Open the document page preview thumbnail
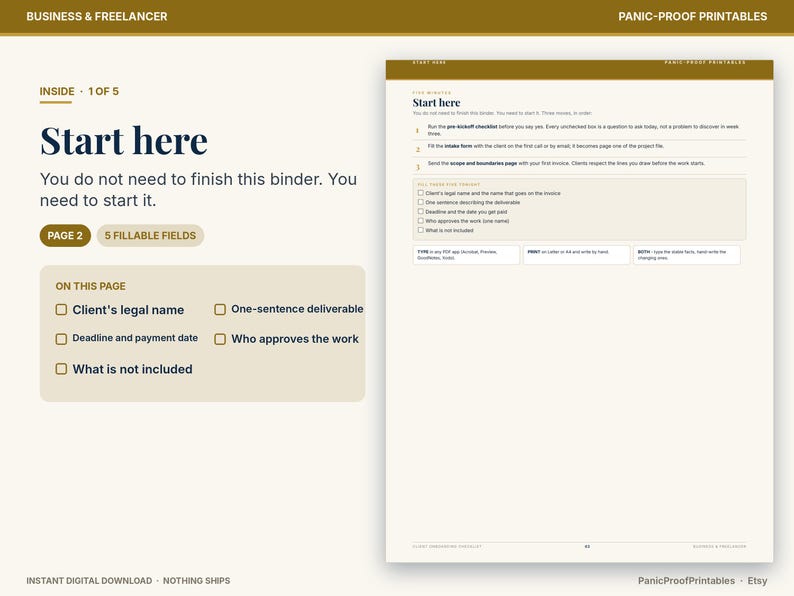Viewport: 794px width, 596px height. pyautogui.click(x=579, y=311)
